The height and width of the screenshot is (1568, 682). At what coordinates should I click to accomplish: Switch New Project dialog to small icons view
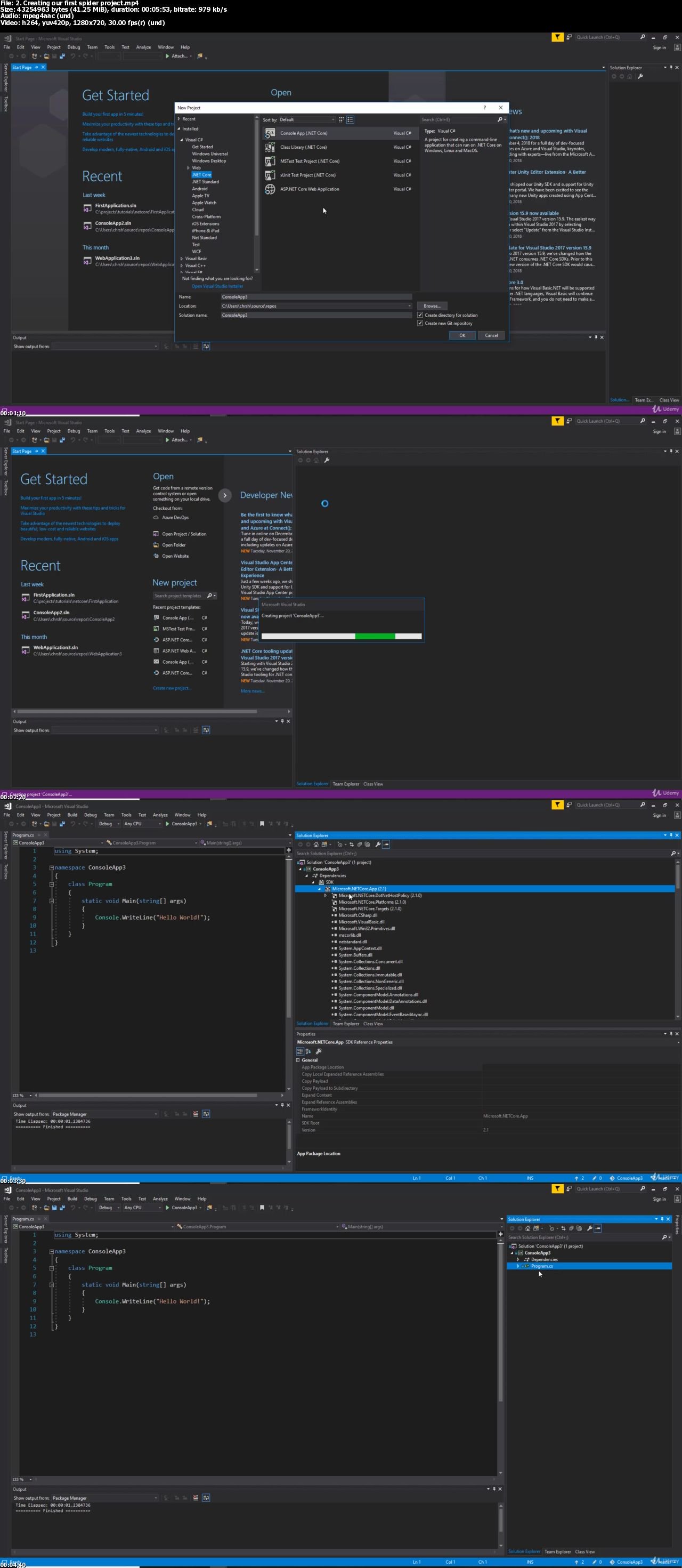click(342, 119)
